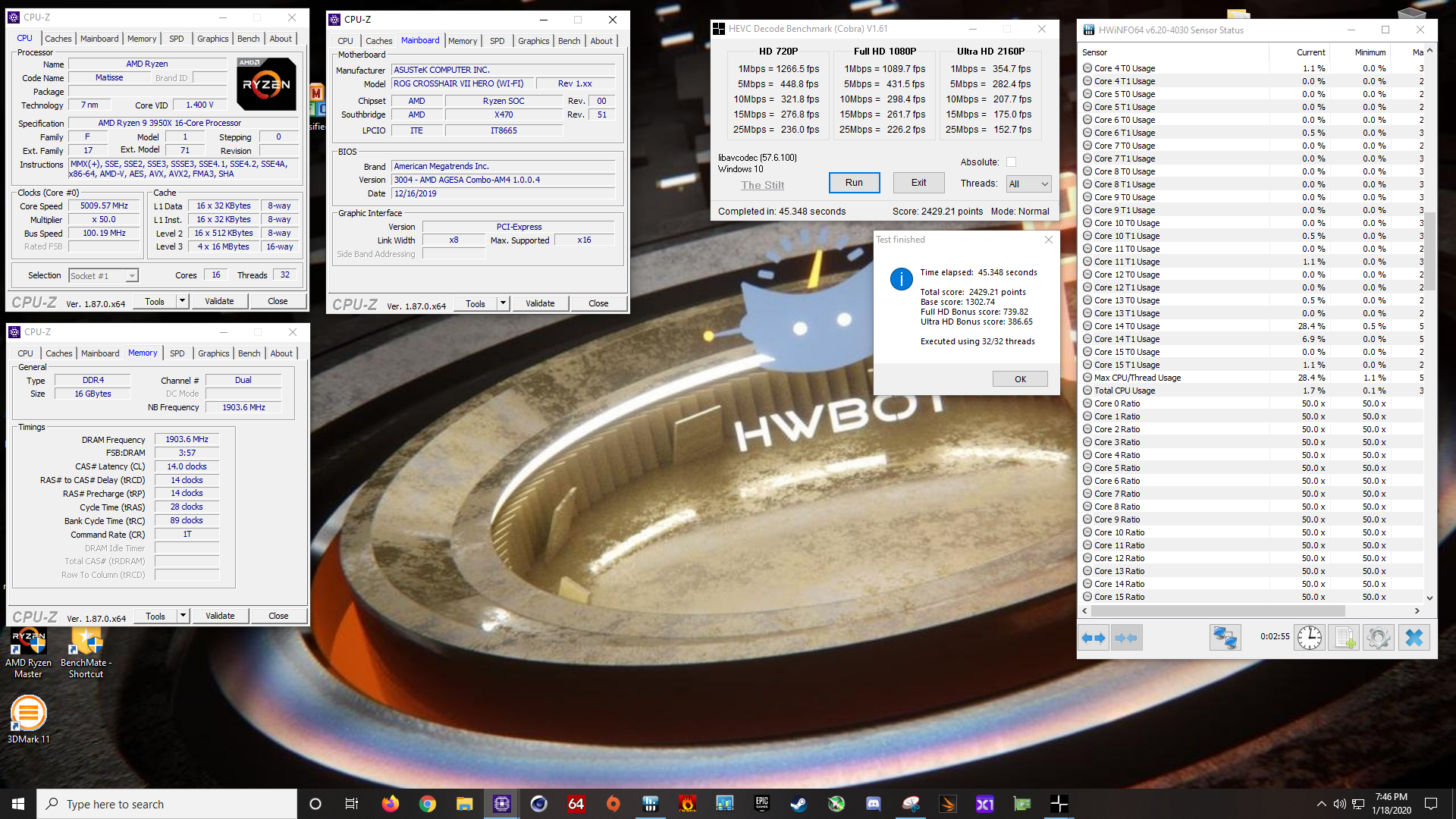1456x819 pixels.
Task: Click the blue X close sensors icon
Action: 1414,638
